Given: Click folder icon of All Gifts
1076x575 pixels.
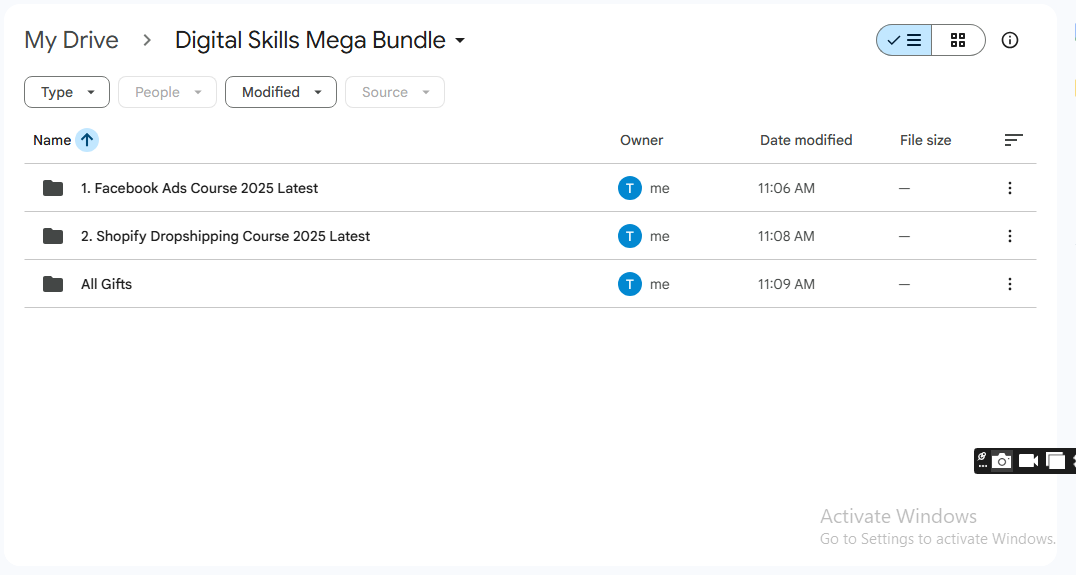Looking at the screenshot, I should (x=53, y=284).
